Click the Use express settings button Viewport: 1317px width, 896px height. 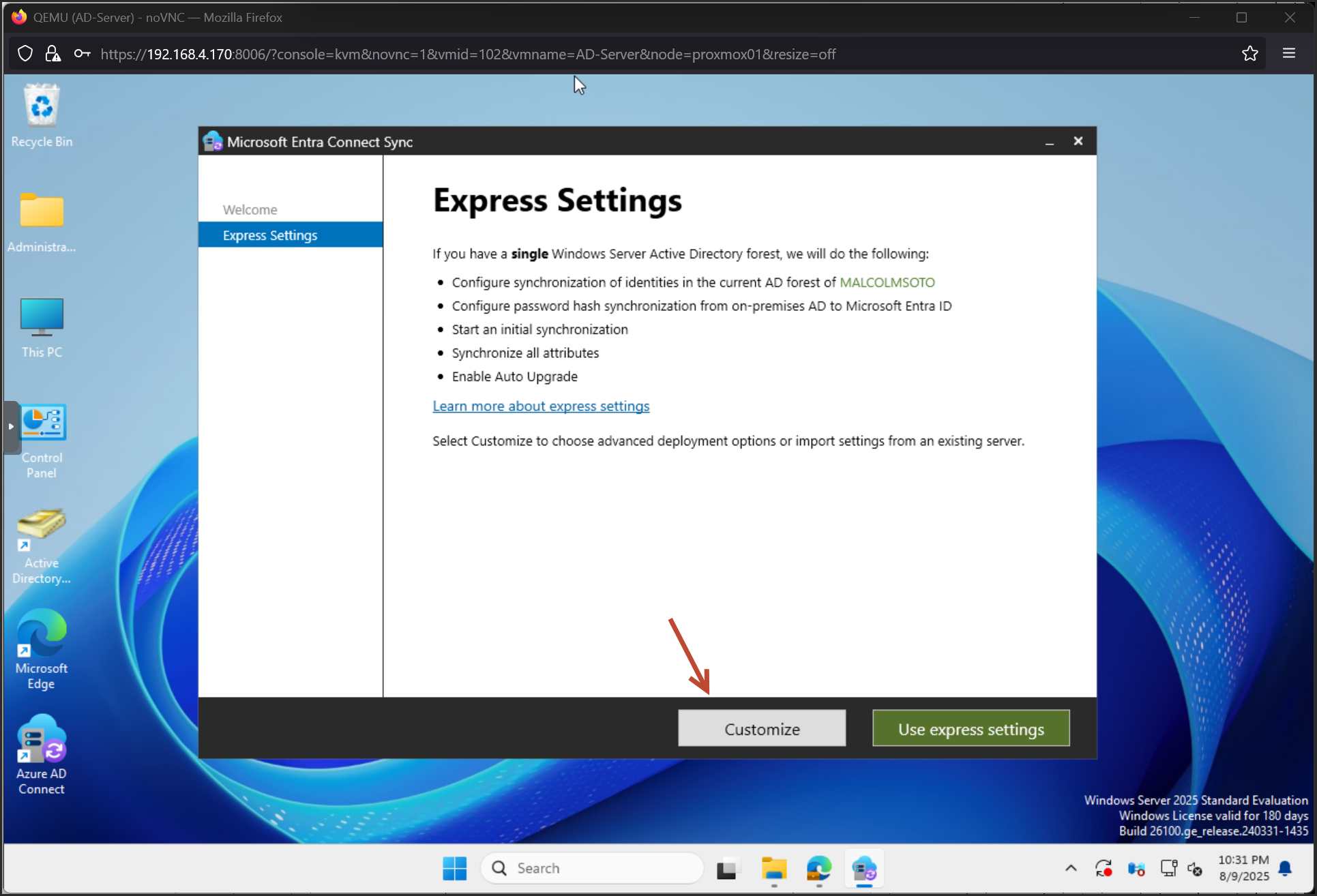coord(970,728)
